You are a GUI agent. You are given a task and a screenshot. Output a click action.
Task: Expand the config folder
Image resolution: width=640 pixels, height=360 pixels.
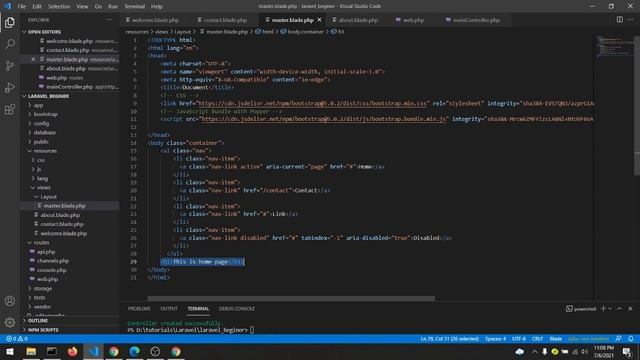[41, 123]
